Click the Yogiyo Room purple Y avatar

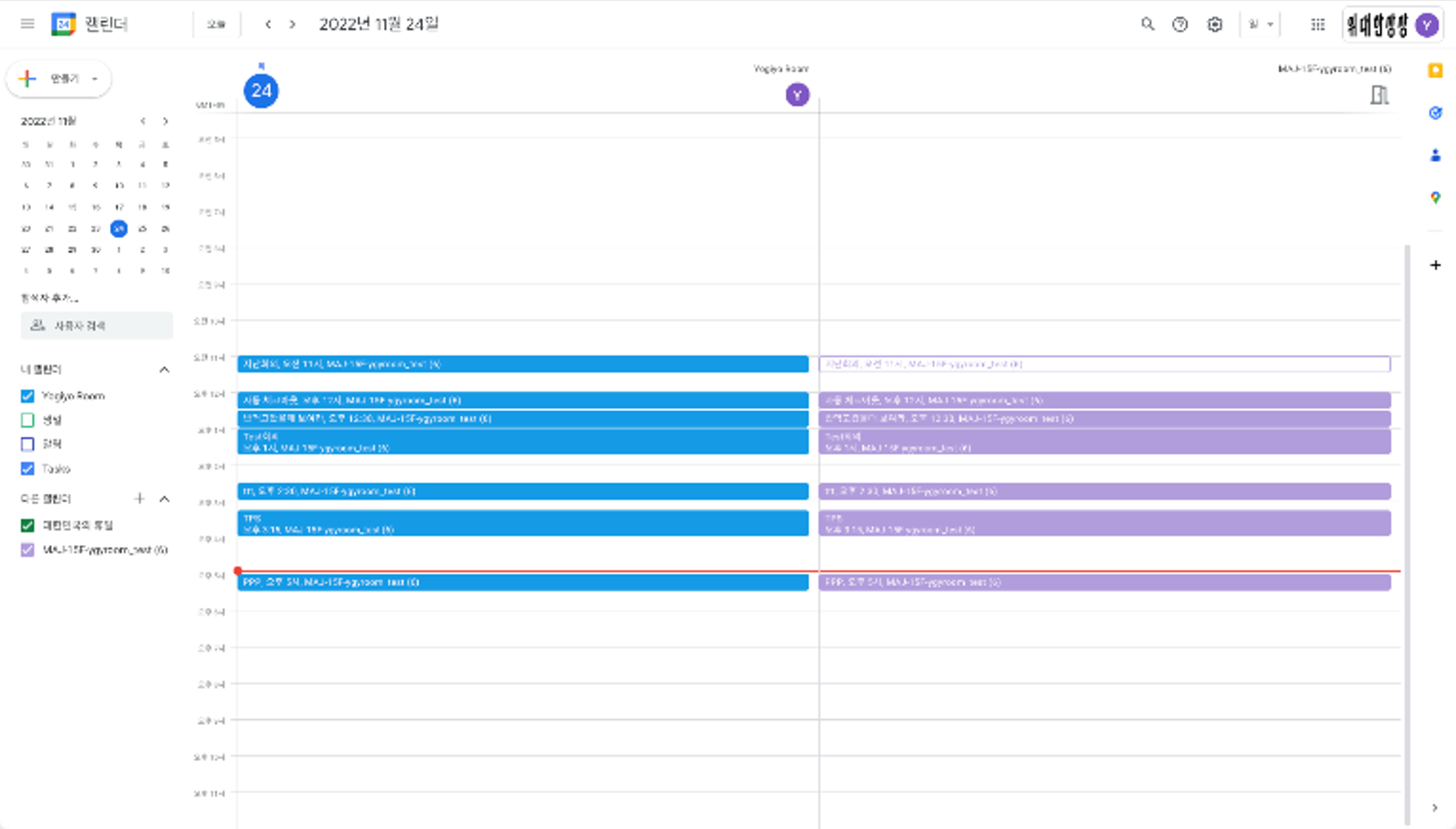[797, 95]
